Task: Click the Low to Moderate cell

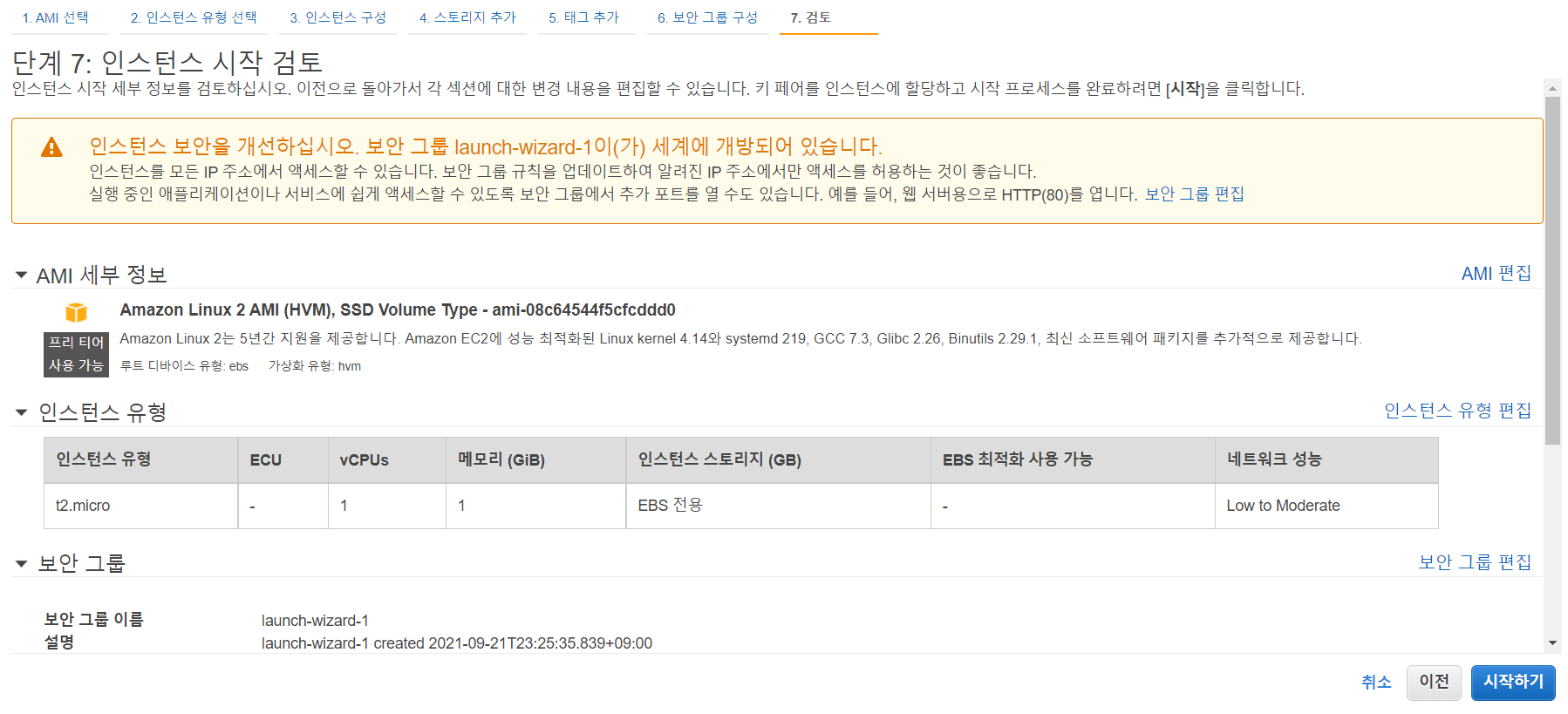Action: [x=1326, y=506]
